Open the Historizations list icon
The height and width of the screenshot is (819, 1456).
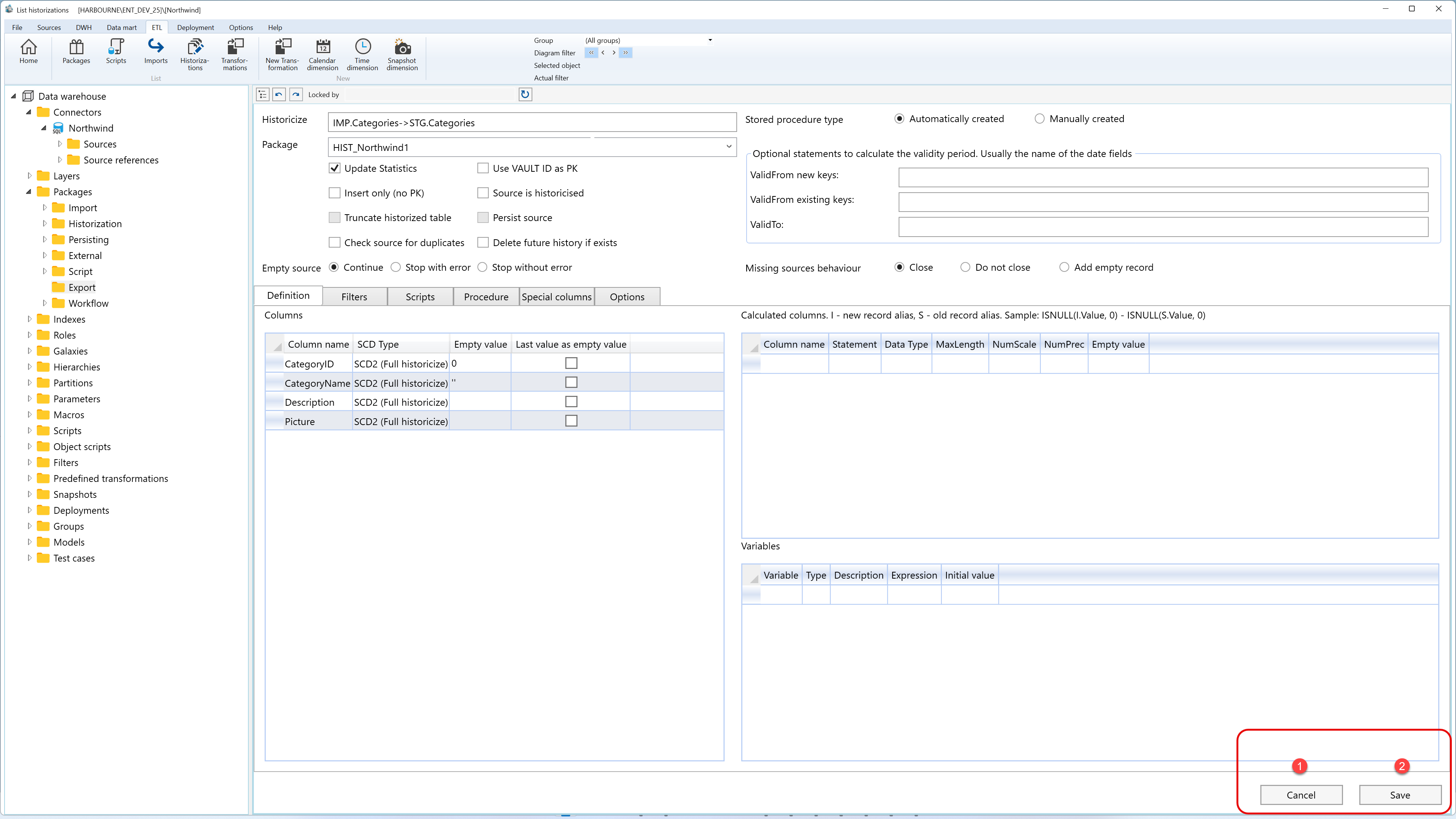(x=195, y=55)
